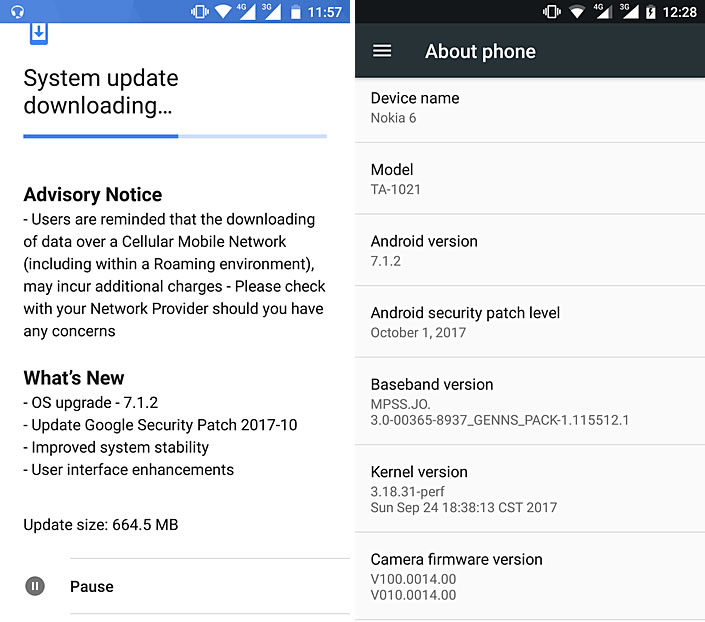Select the Baseband version entry
705x622 pixels.
(530, 401)
